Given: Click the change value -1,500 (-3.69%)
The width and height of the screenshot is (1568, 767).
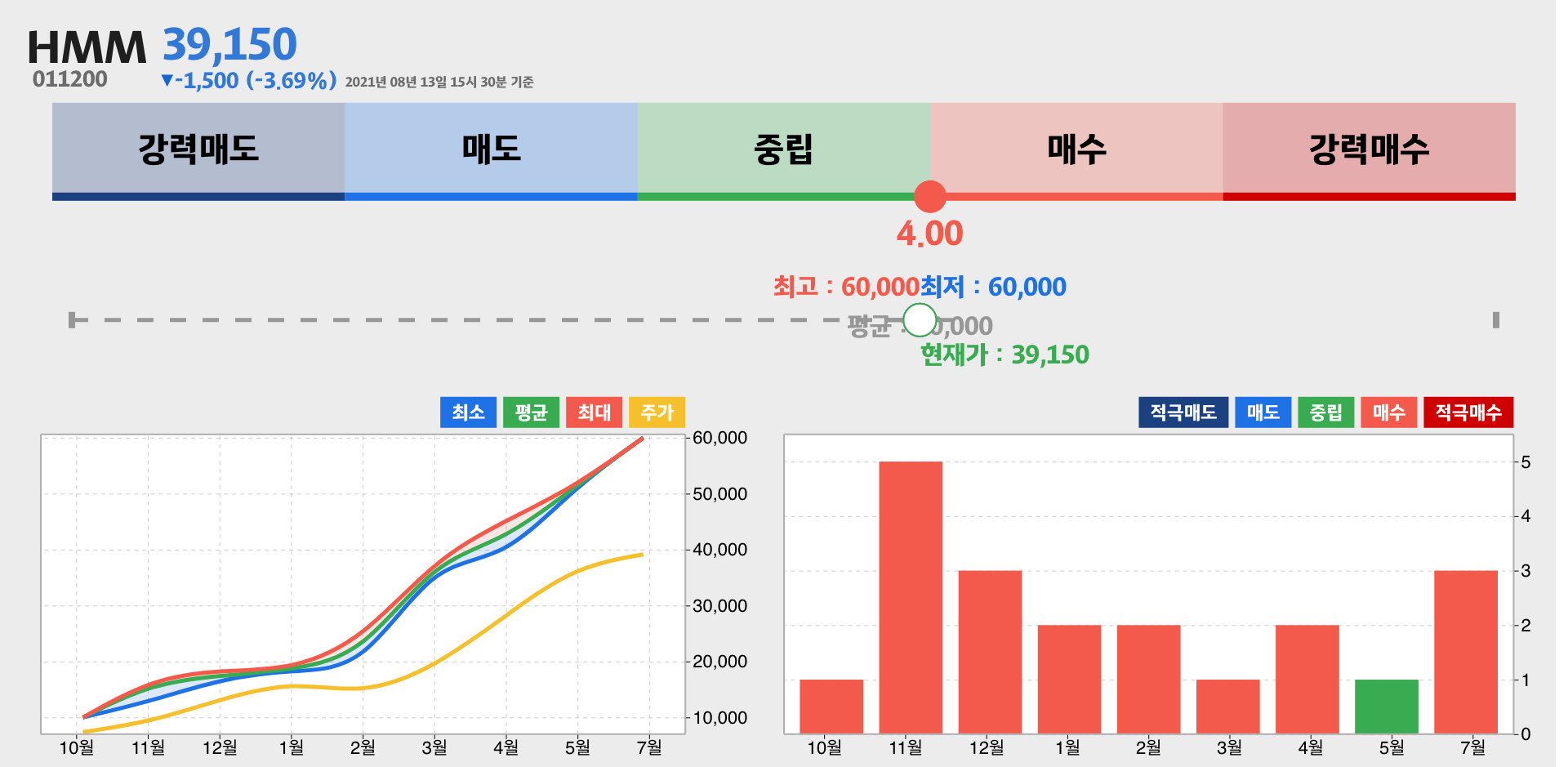Looking at the screenshot, I should [x=249, y=81].
